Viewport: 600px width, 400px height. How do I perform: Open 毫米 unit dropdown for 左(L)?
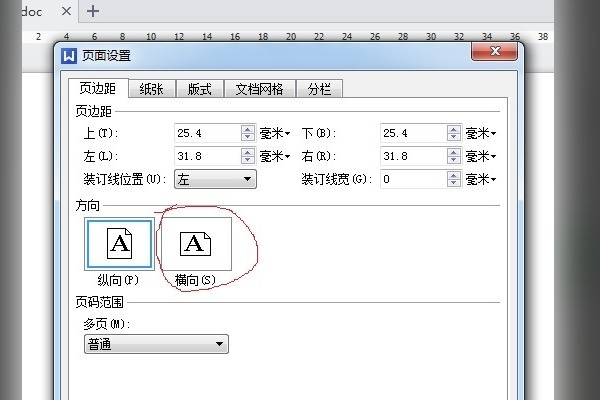tap(275, 156)
